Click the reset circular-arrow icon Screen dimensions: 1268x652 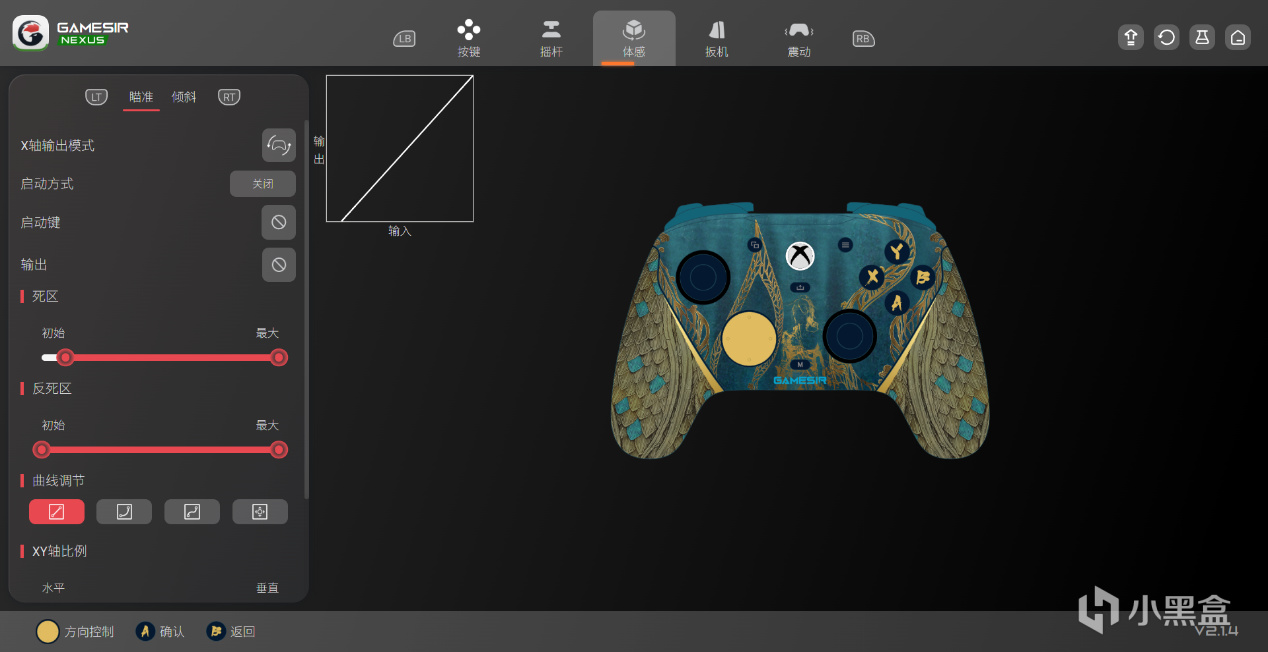[1167, 37]
